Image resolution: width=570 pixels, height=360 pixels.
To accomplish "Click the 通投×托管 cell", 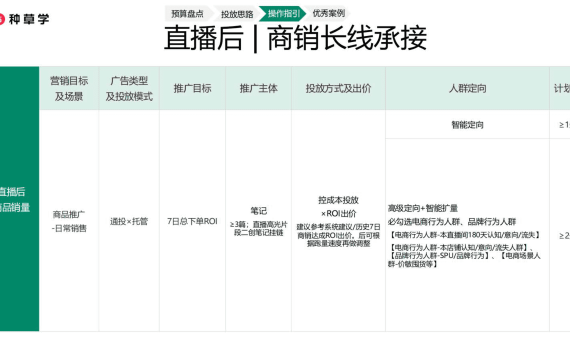I will (x=129, y=221).
